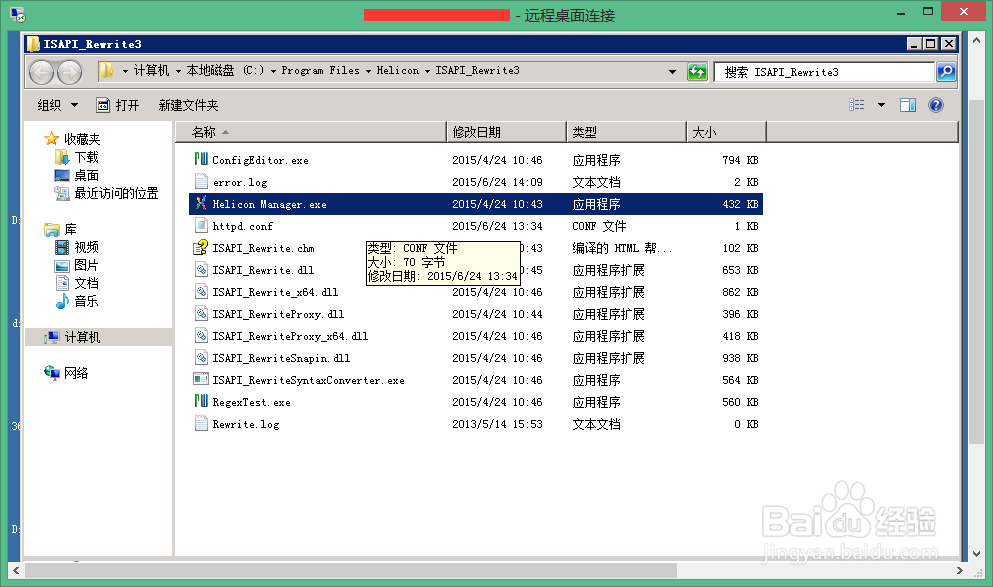This screenshot has height=587, width=993.
Task: Expand the address bar history dropdown
Action: tap(672, 72)
